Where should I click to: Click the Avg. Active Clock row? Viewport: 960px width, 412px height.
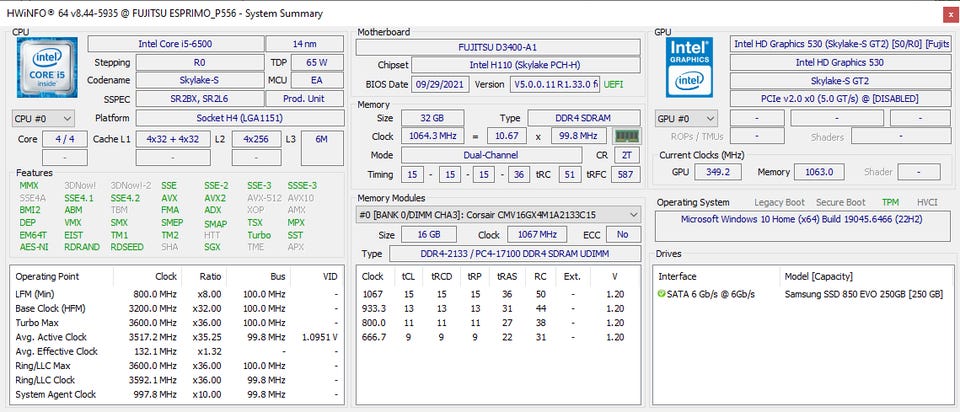[176, 337]
